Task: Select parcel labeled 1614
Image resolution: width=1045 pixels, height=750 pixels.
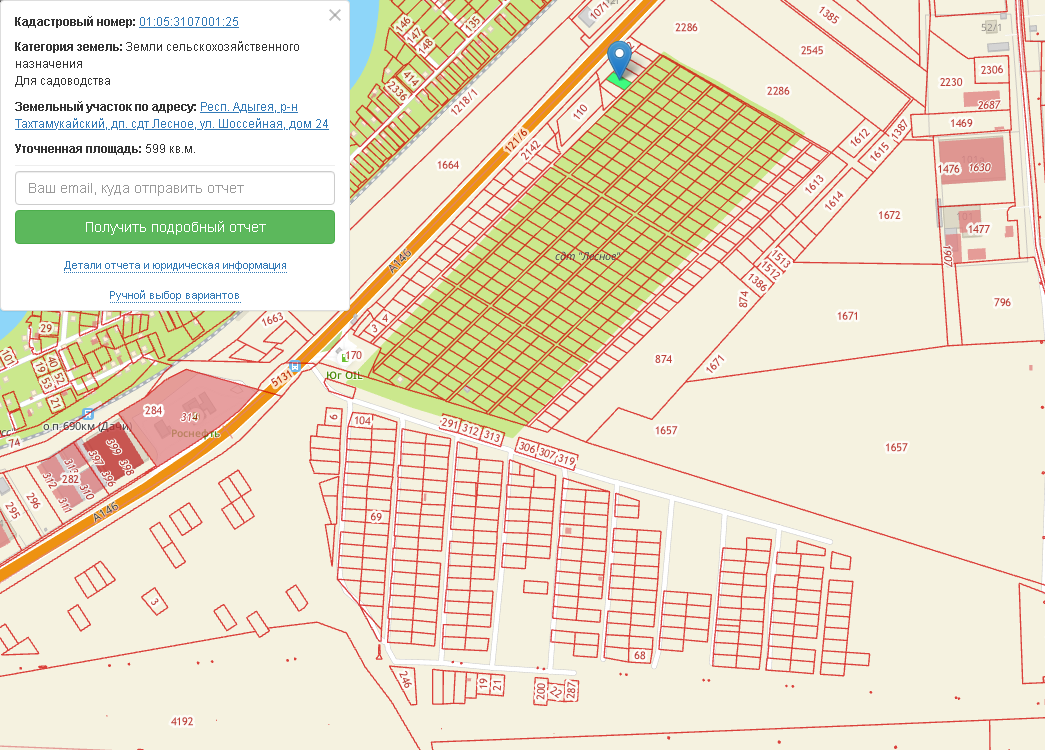Action: coord(834,200)
